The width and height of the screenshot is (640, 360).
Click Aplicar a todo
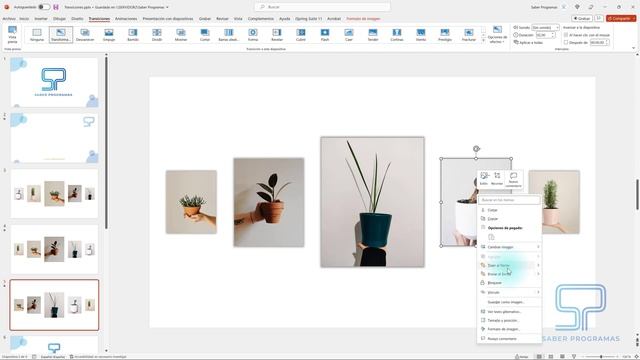click(x=529, y=42)
